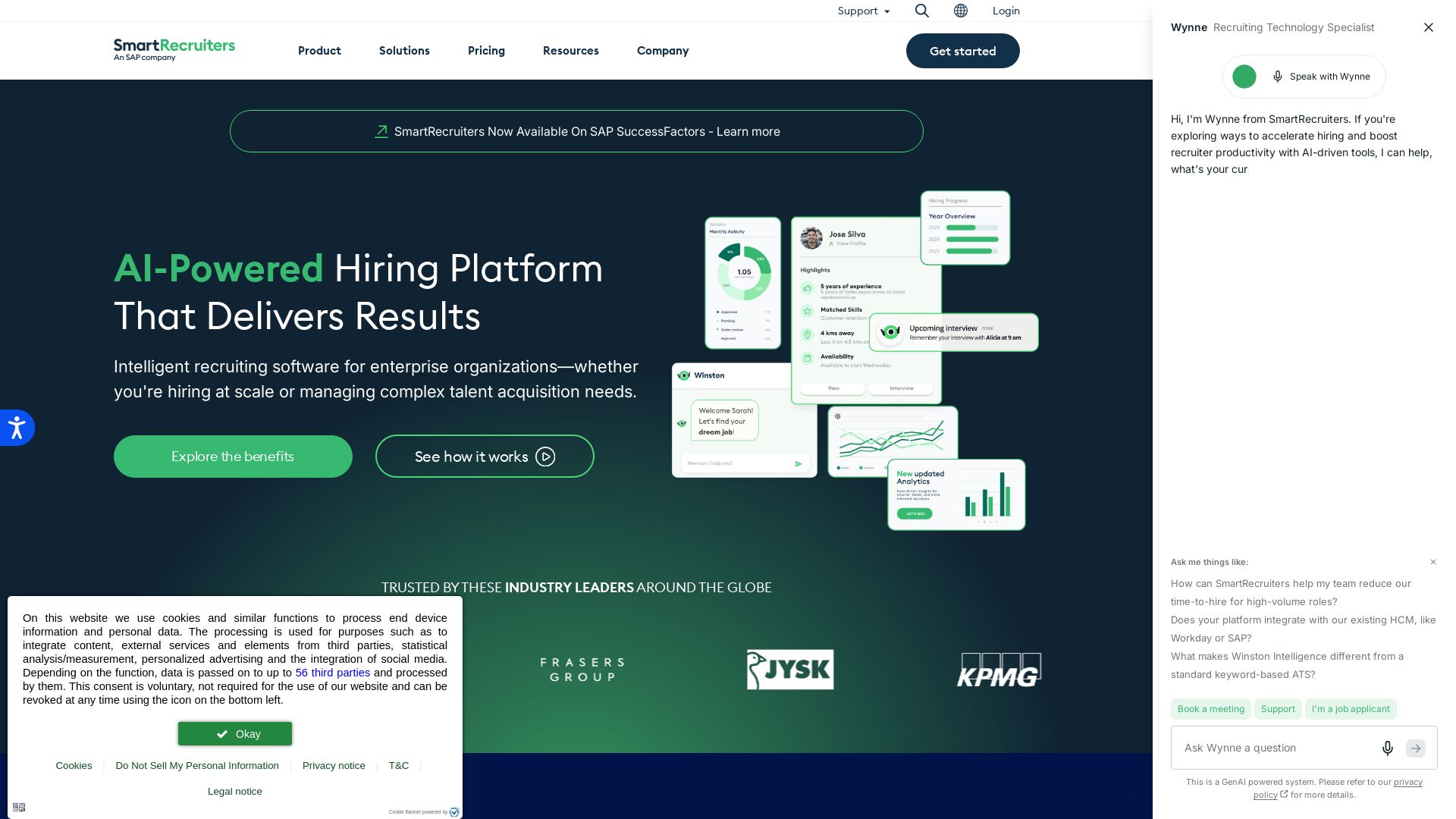Click Speak with Wynne button
This screenshot has width=1456, height=819.
[x=1304, y=77]
